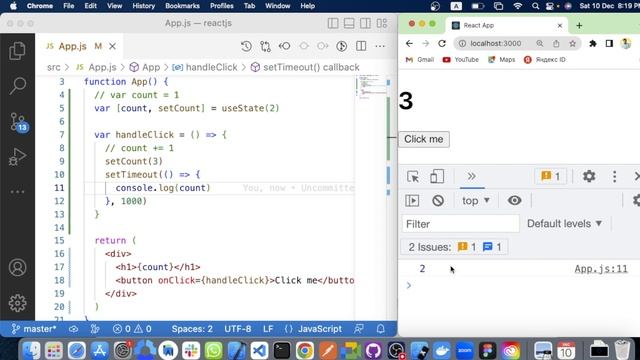The height and width of the screenshot is (360, 640).
Task: Click the editor minimap preview
Action: tap(371, 87)
